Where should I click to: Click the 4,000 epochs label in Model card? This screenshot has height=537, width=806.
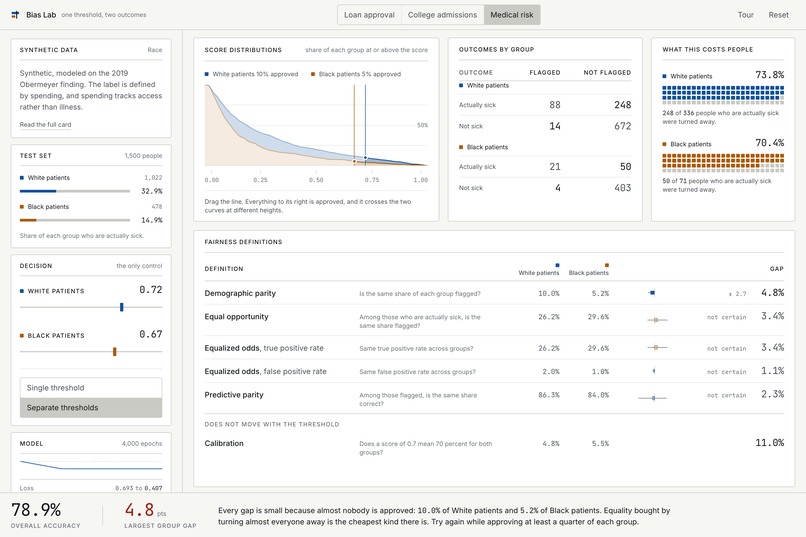pyautogui.click(x=142, y=443)
